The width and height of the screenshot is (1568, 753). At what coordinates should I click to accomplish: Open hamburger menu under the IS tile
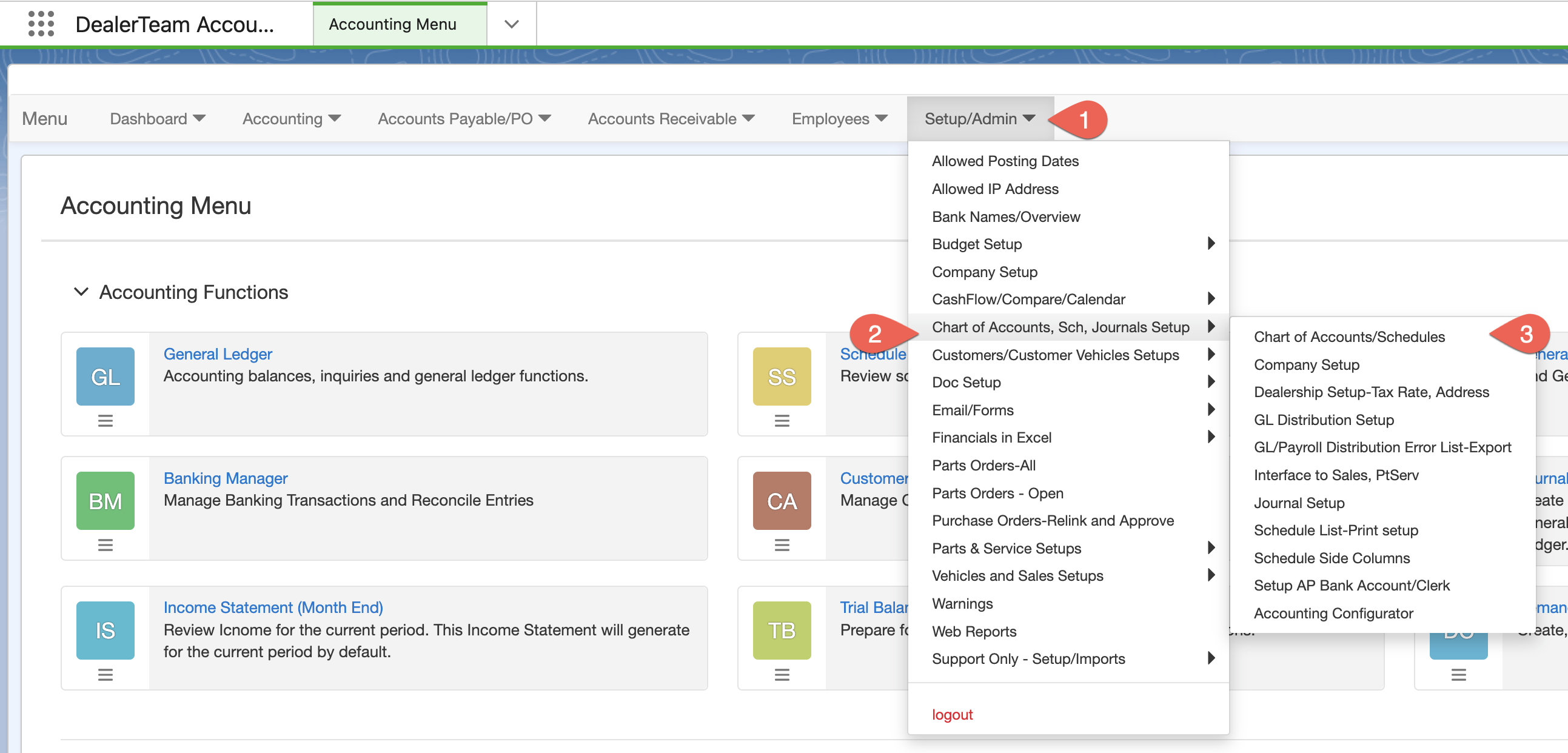[x=106, y=674]
